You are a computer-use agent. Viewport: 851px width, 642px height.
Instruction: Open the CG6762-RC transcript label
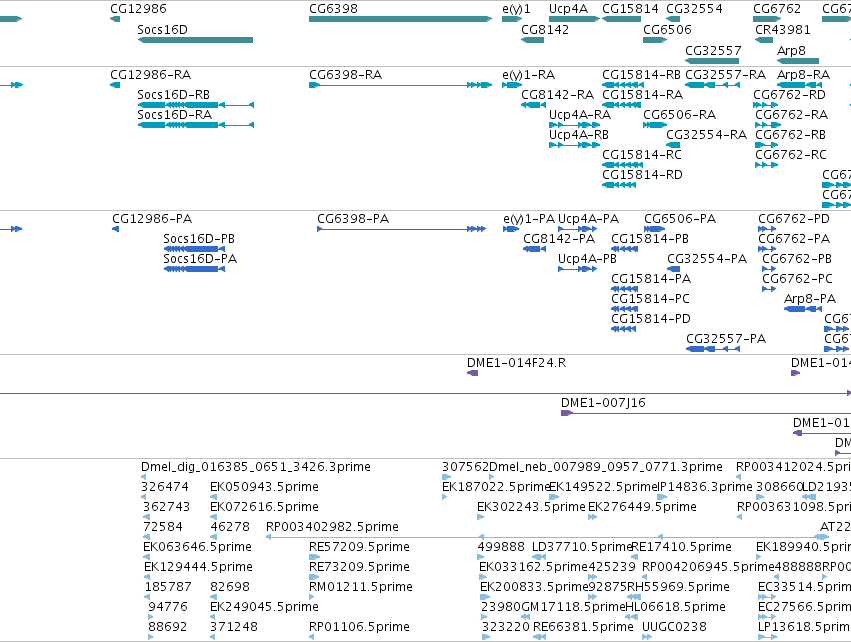(x=791, y=155)
